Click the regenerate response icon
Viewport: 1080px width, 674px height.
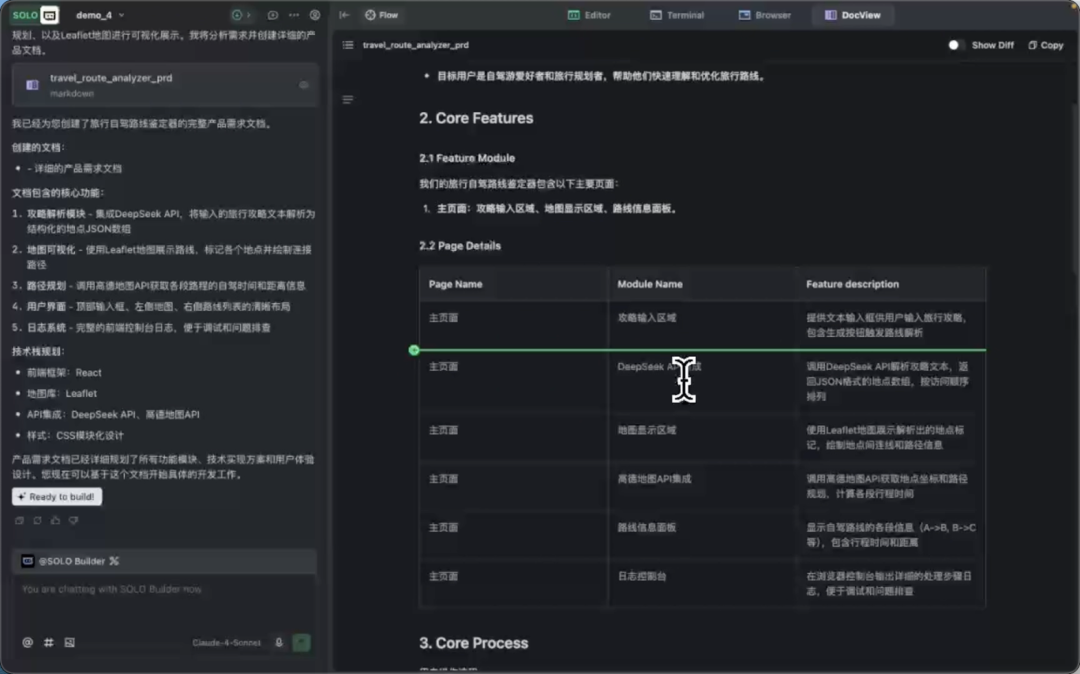[x=37, y=520]
